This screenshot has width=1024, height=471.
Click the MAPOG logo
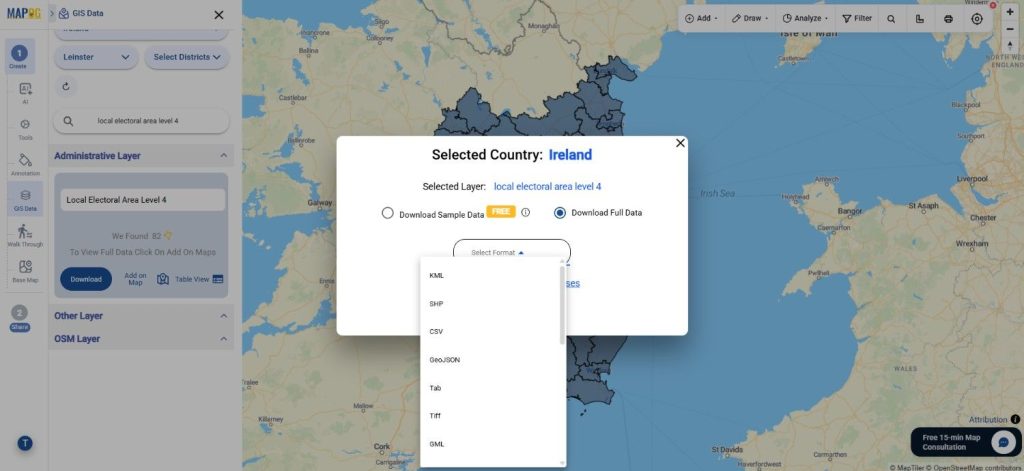[24, 13]
